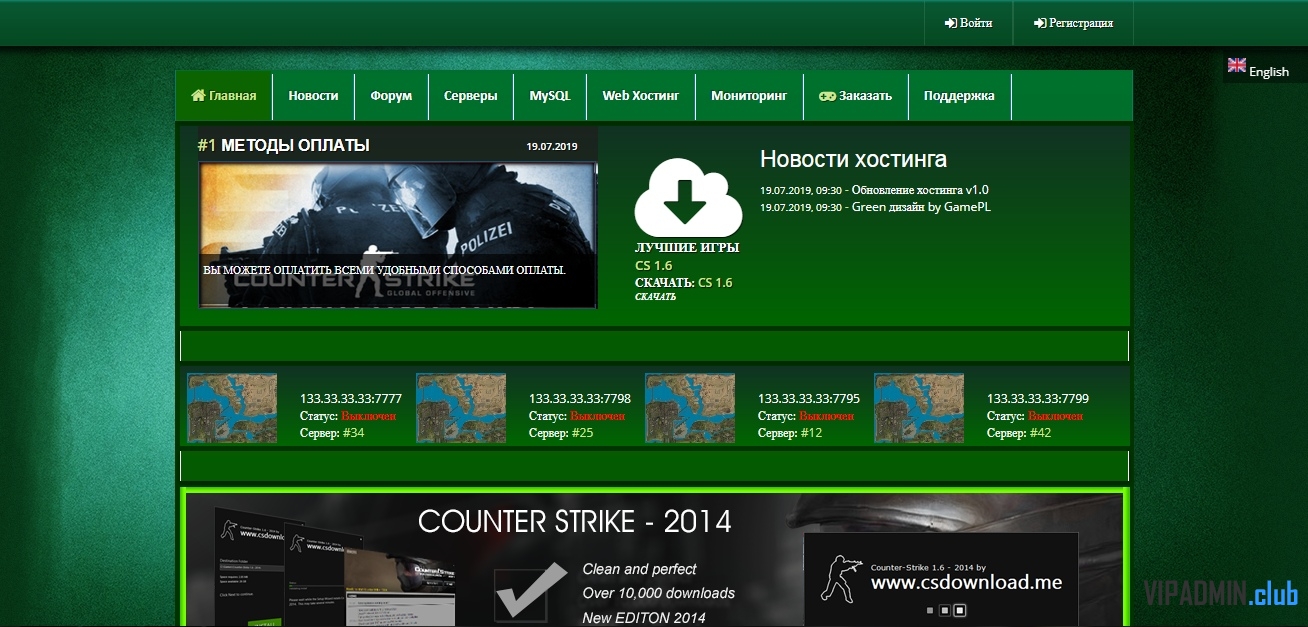Open the Counter-Strike slider banner image
The height and width of the screenshot is (627, 1308).
point(398,235)
